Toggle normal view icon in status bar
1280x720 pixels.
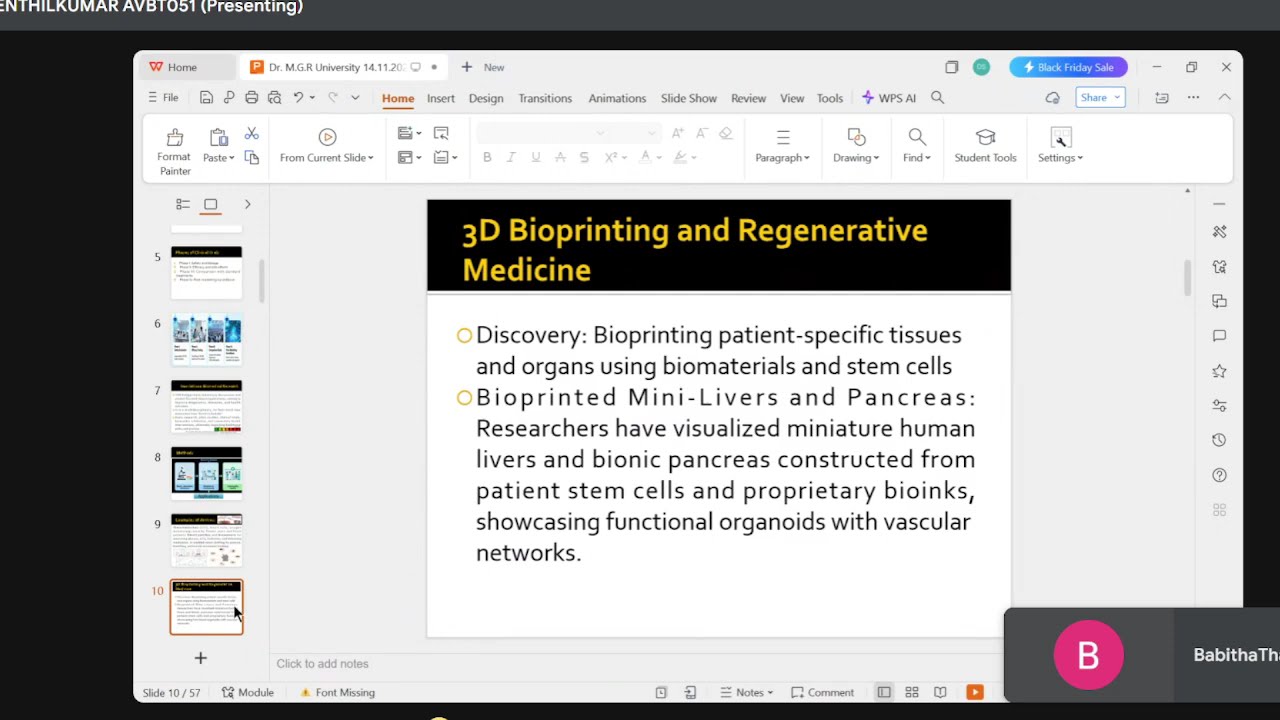click(884, 692)
